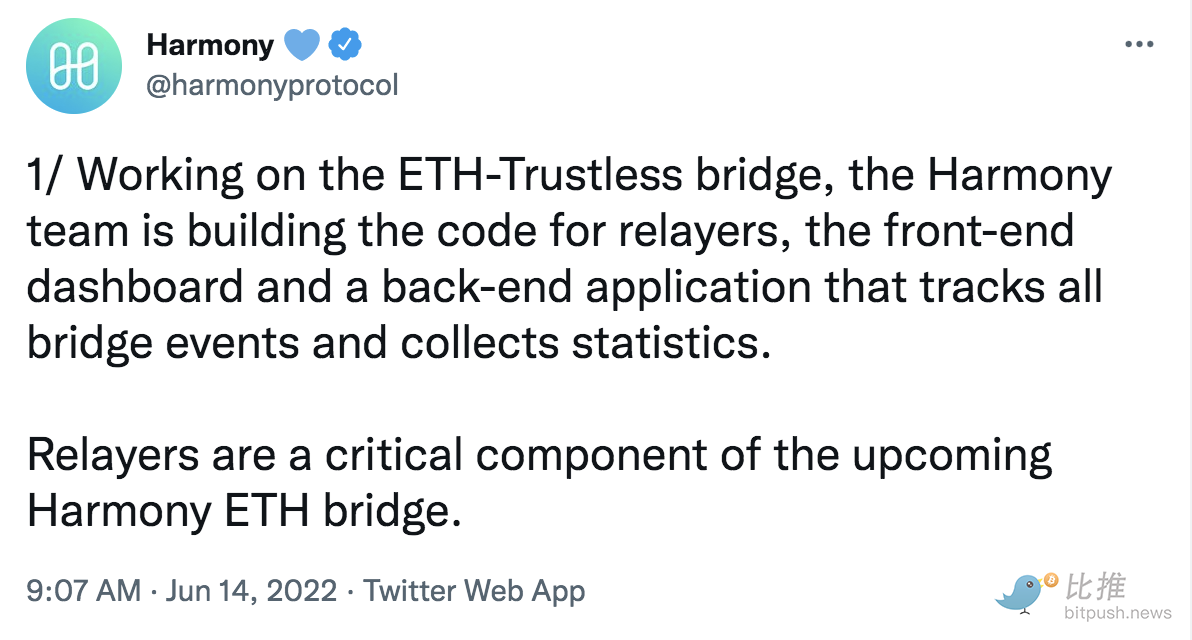Click "Harmony ETH bridge." closing line
1192x640 pixels.
coord(245,511)
